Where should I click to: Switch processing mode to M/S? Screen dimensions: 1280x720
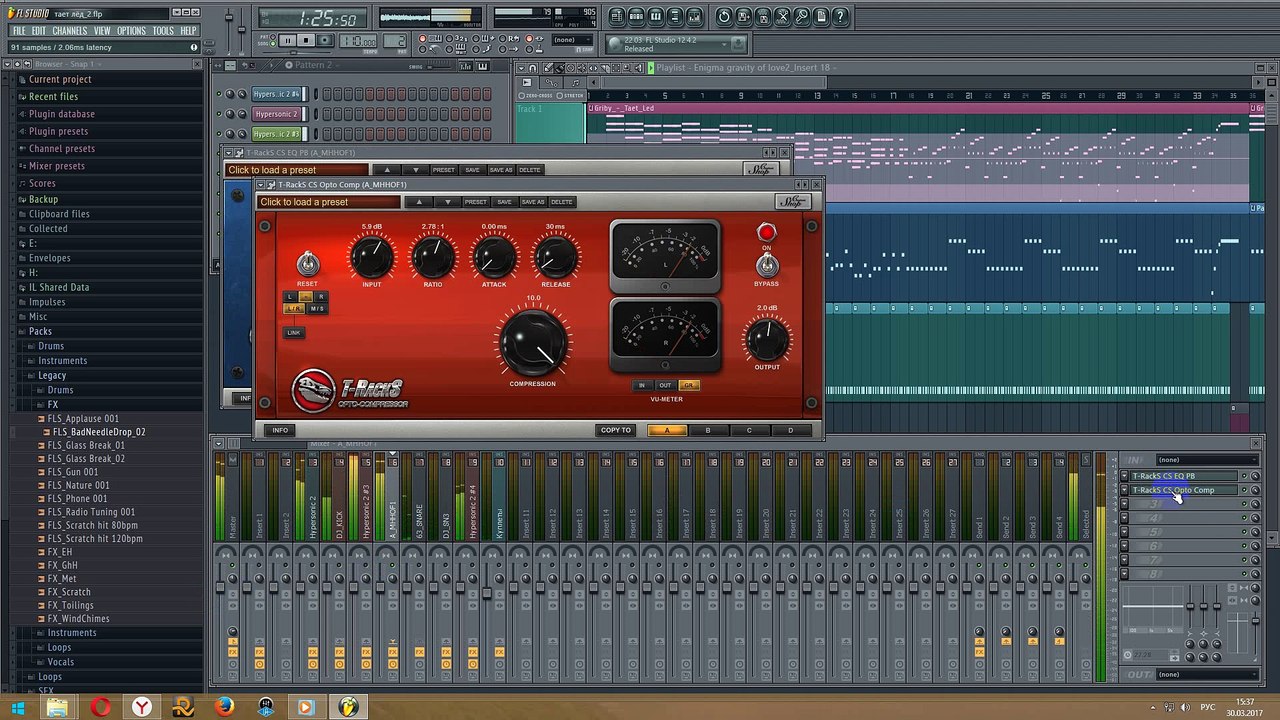click(x=316, y=309)
